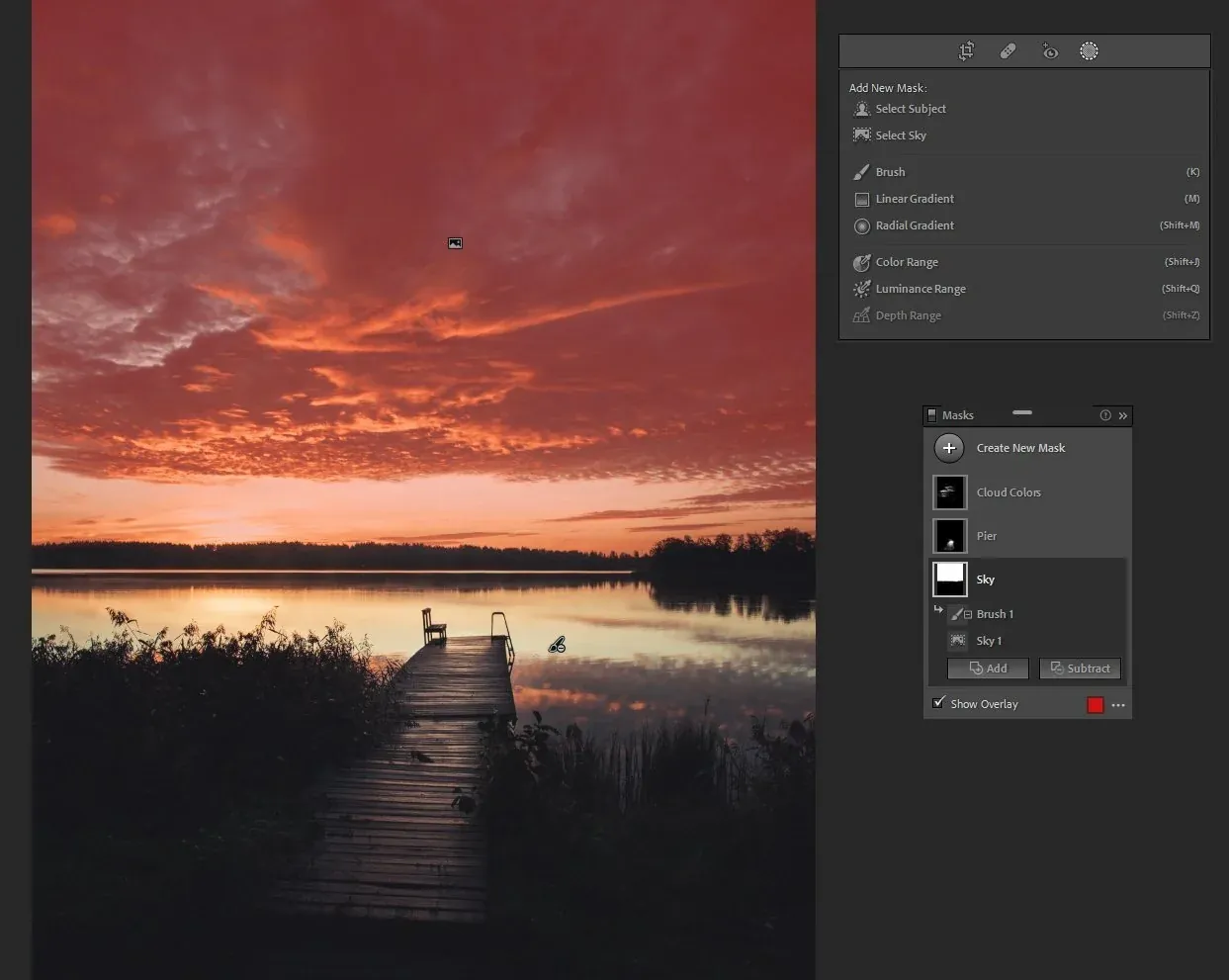Viewport: 1229px width, 980px height.
Task: Choose Linear Gradient mask option
Action: [x=915, y=199]
